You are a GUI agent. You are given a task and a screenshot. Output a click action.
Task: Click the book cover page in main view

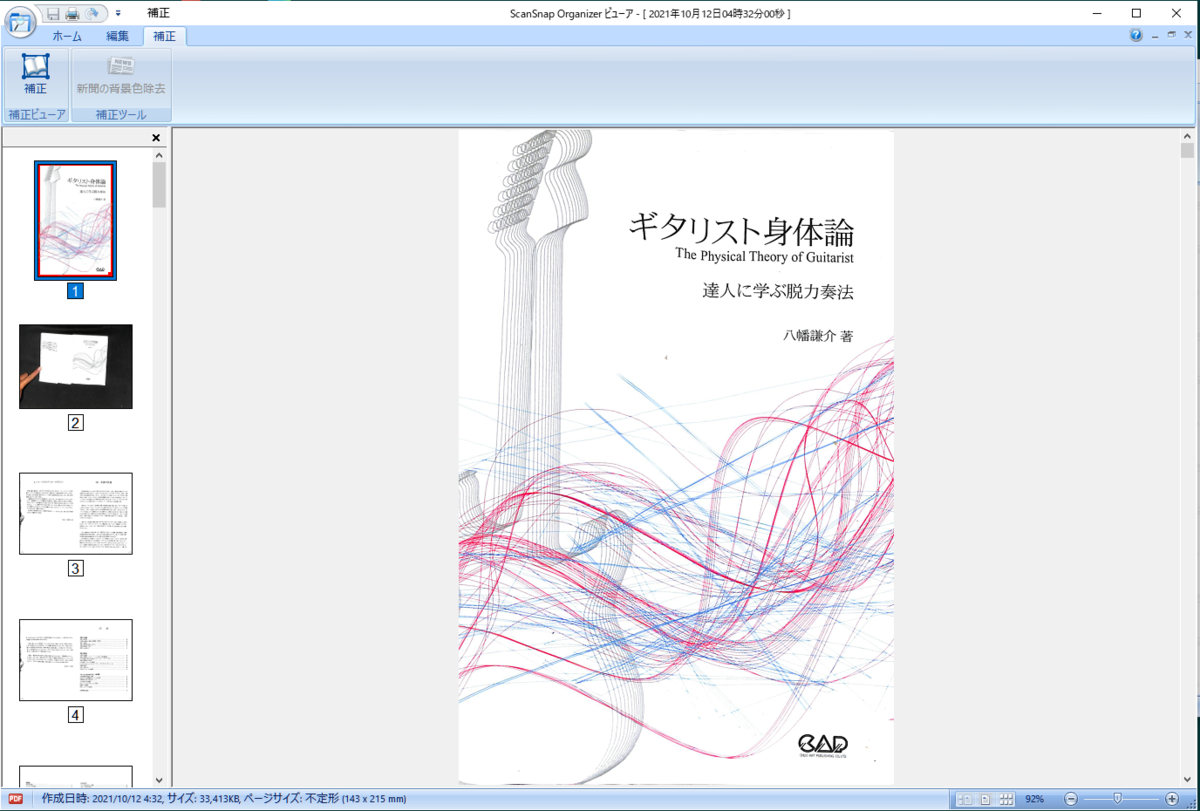(676, 457)
